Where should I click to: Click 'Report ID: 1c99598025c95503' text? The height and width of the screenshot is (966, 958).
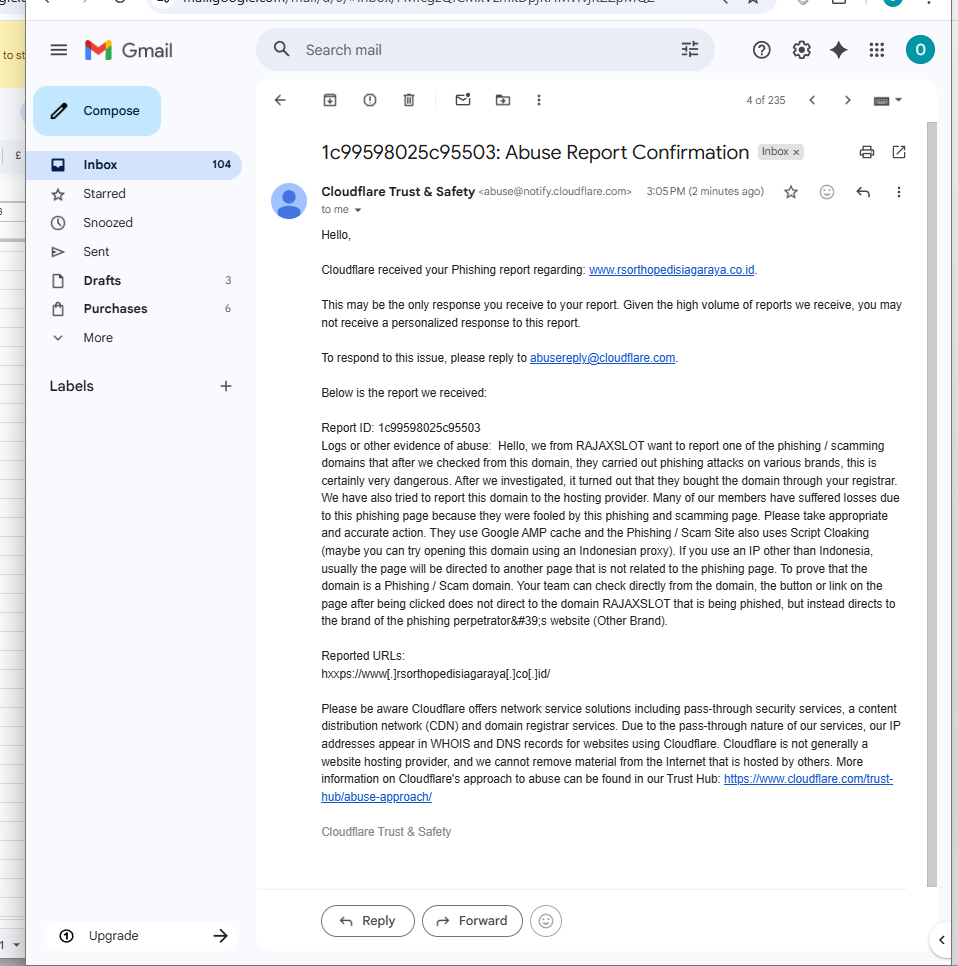(400, 428)
